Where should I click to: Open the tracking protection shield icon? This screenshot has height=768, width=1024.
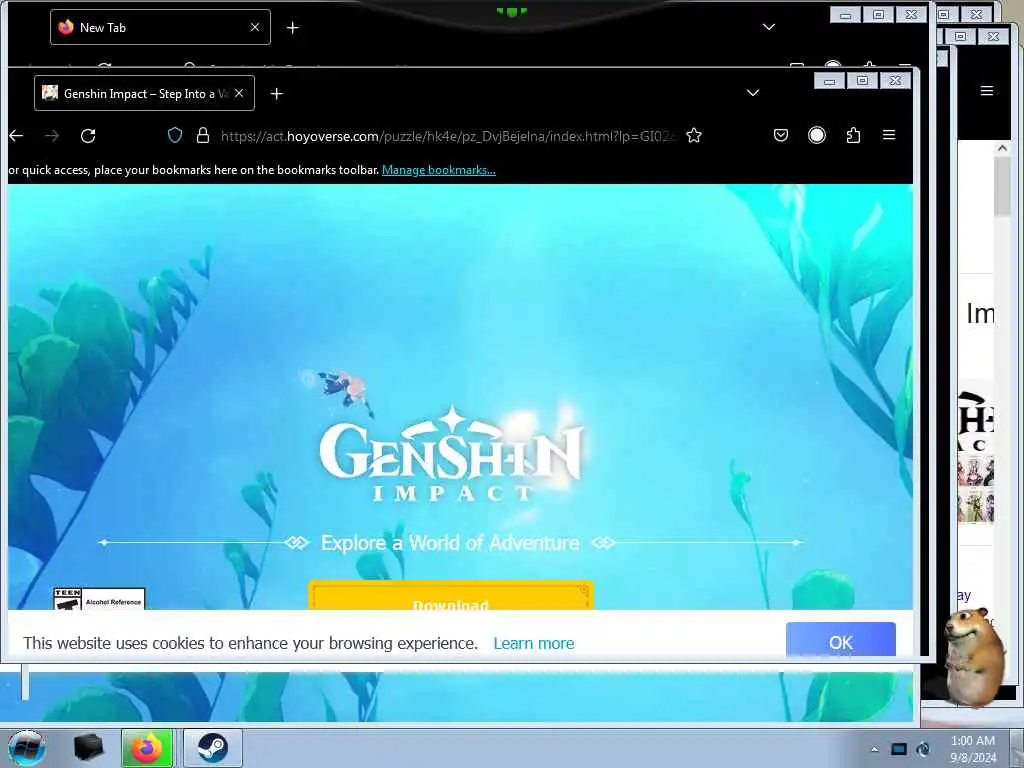pyautogui.click(x=175, y=135)
